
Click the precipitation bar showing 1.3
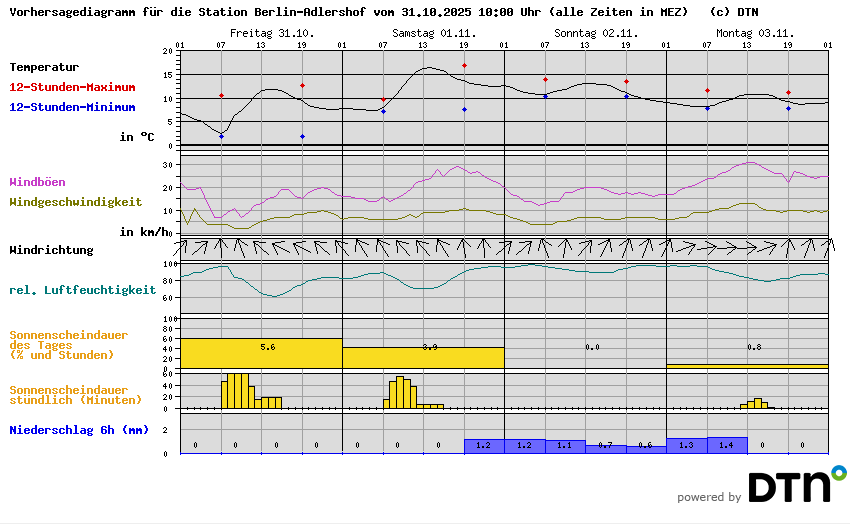pyautogui.click(x=686, y=445)
